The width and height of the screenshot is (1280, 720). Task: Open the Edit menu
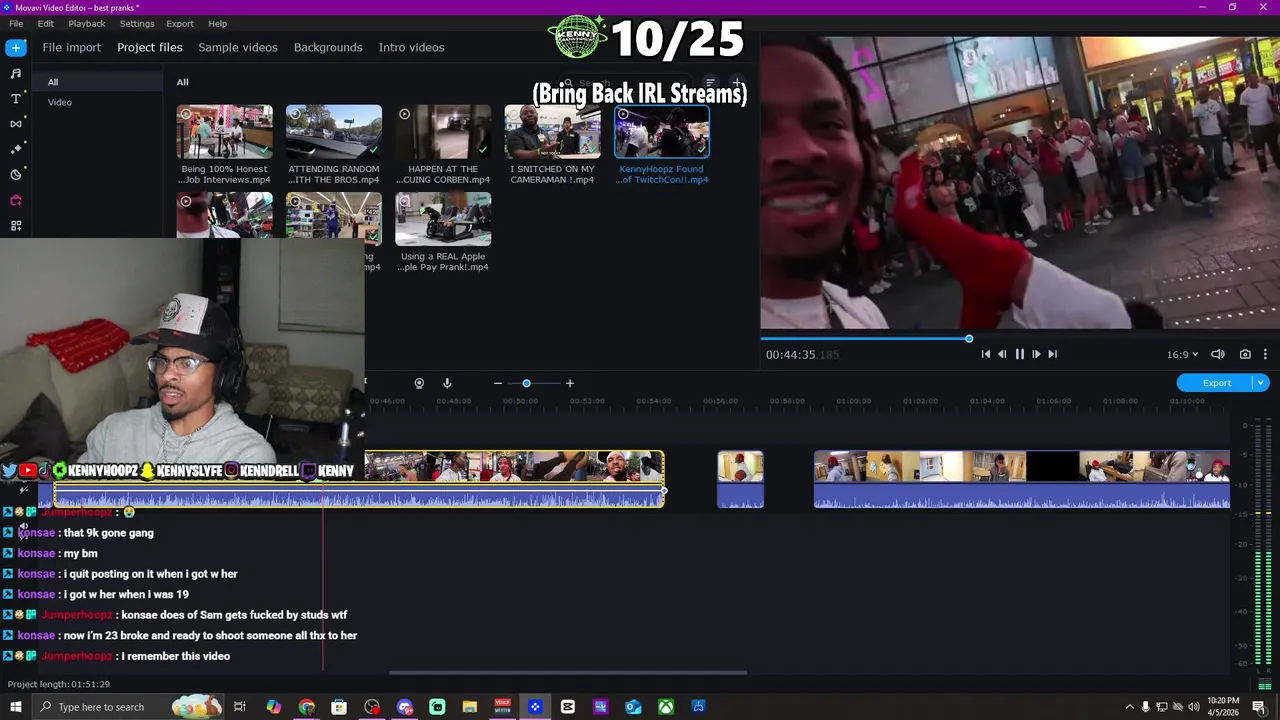[46, 23]
